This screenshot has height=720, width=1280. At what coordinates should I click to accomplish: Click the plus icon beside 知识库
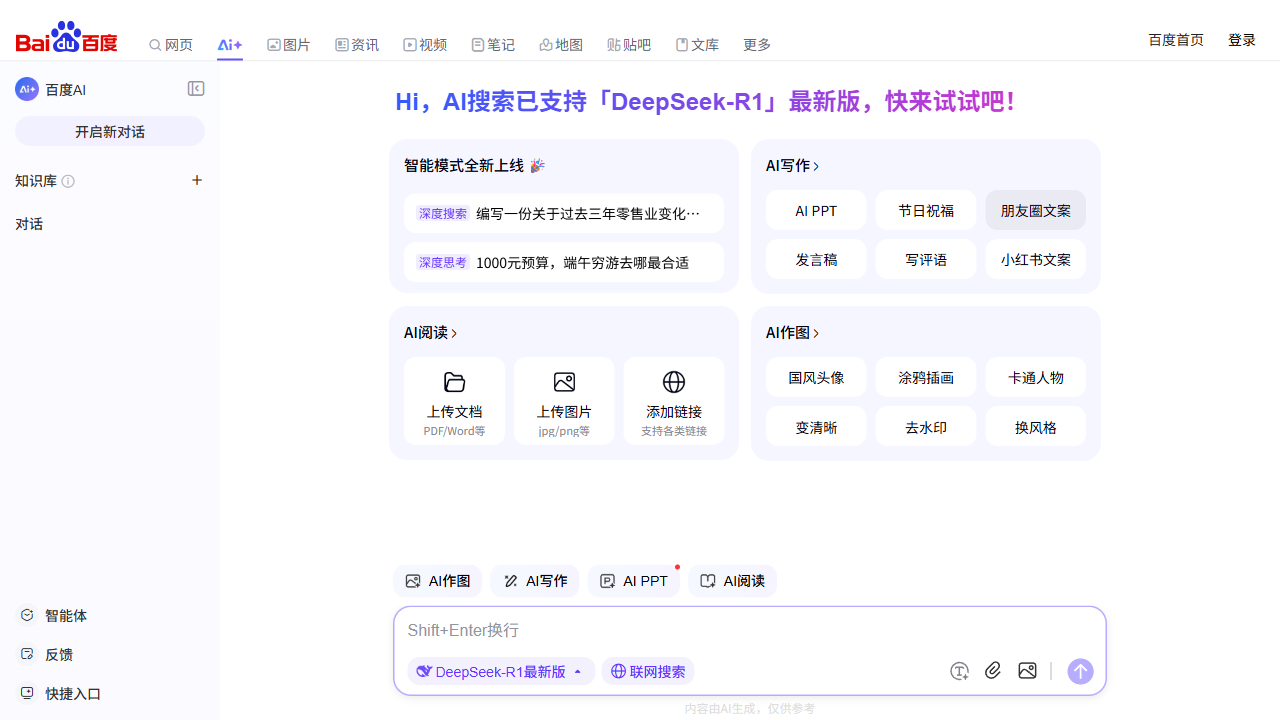(x=197, y=180)
